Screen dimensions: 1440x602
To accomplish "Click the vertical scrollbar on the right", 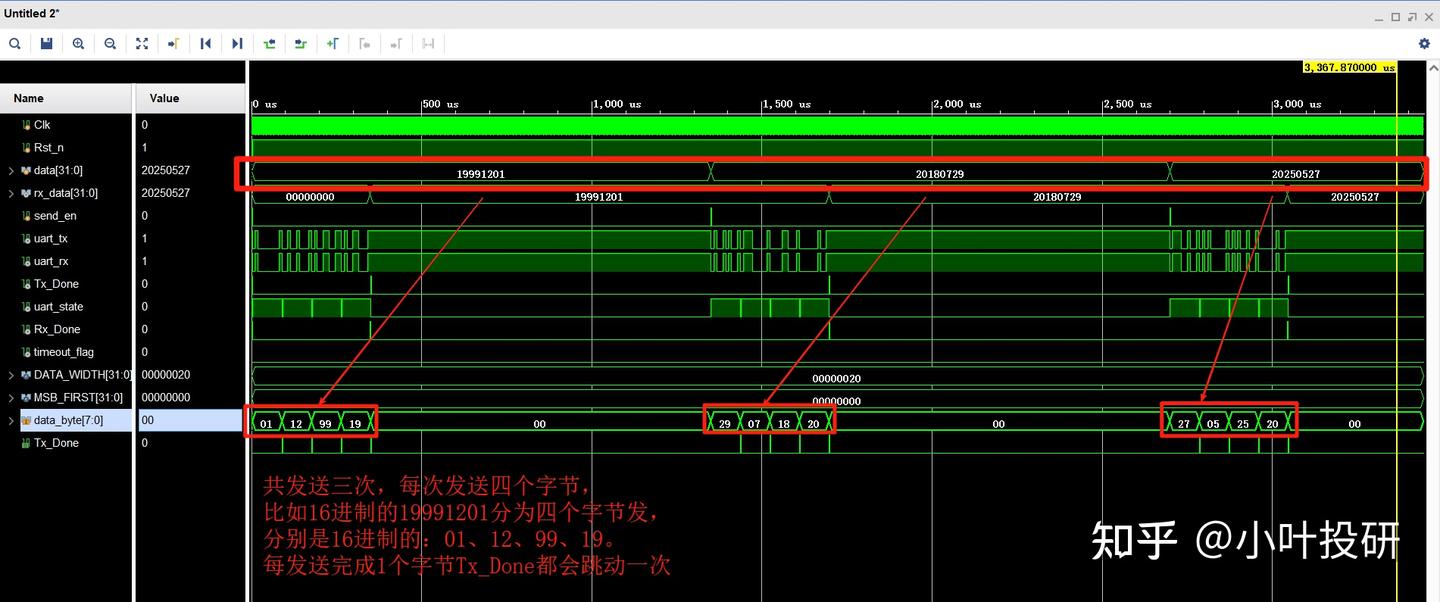I will [x=1434, y=300].
